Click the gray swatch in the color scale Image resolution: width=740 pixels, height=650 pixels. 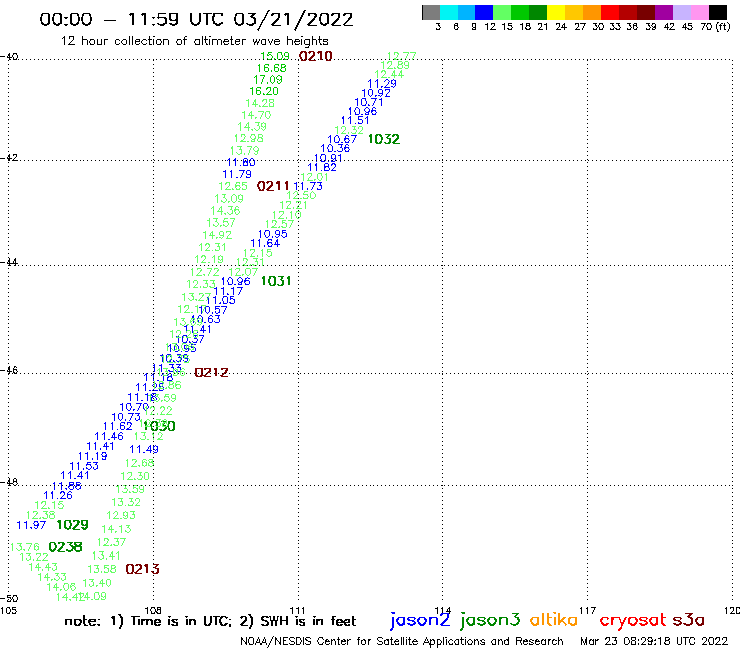coord(431,13)
